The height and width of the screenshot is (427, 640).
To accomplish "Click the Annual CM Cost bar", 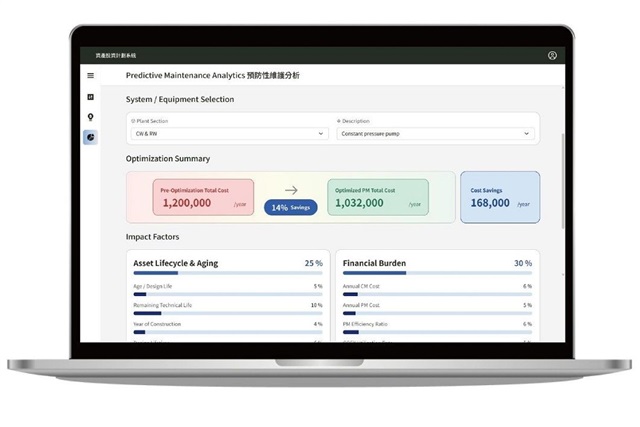I will pyautogui.click(x=437, y=294).
